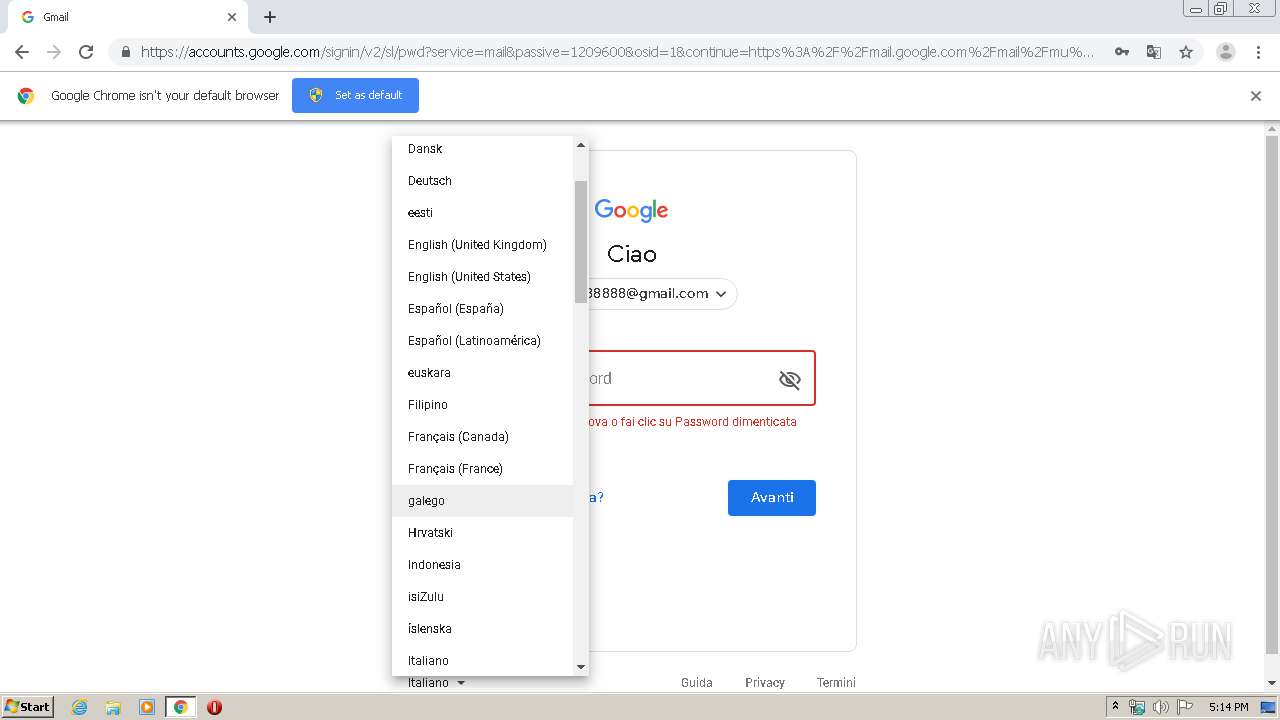This screenshot has height=720, width=1280.
Task: Choose Français (Canada)
Action: click(x=482, y=437)
